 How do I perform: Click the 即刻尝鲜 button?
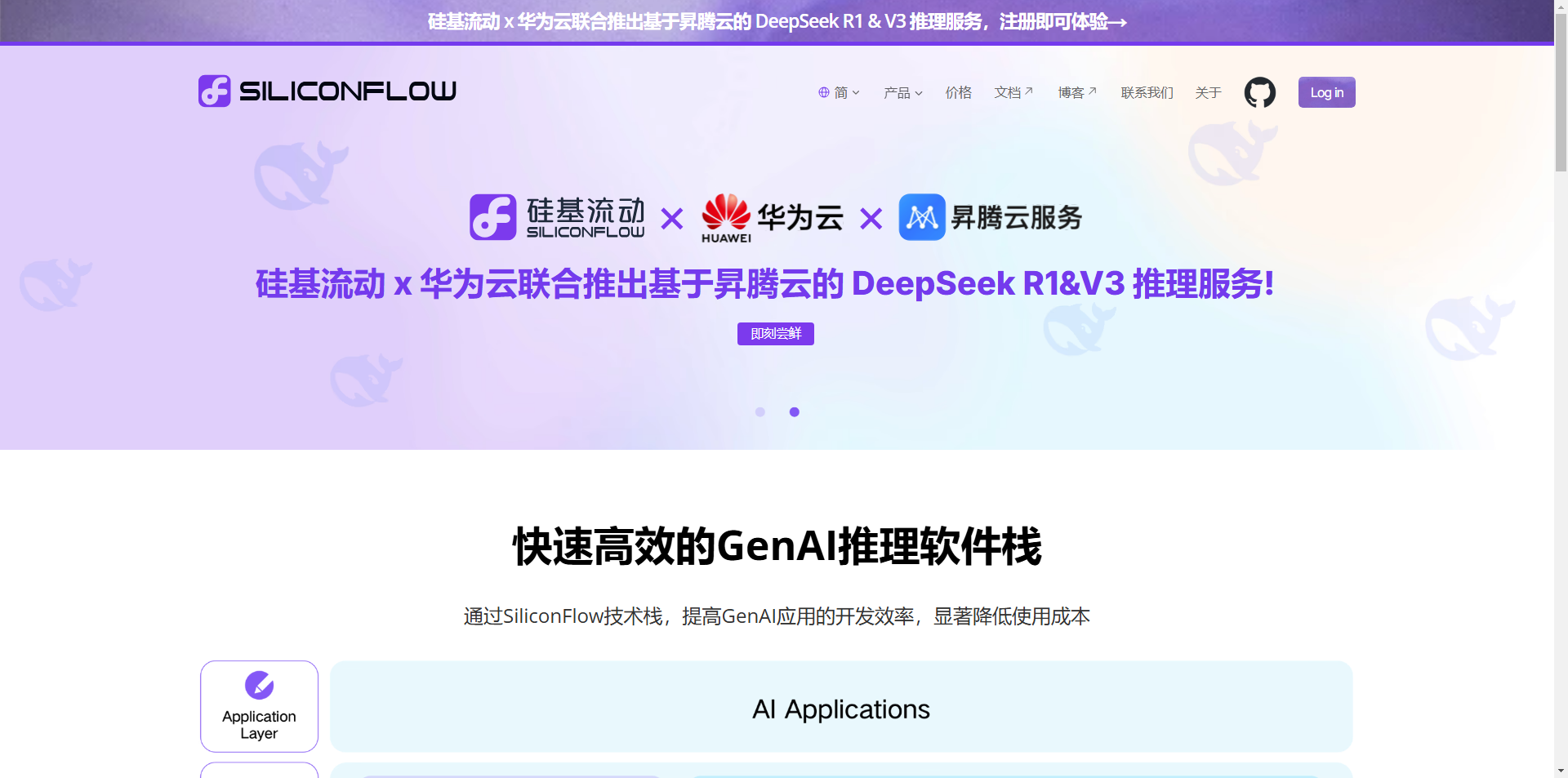click(776, 334)
